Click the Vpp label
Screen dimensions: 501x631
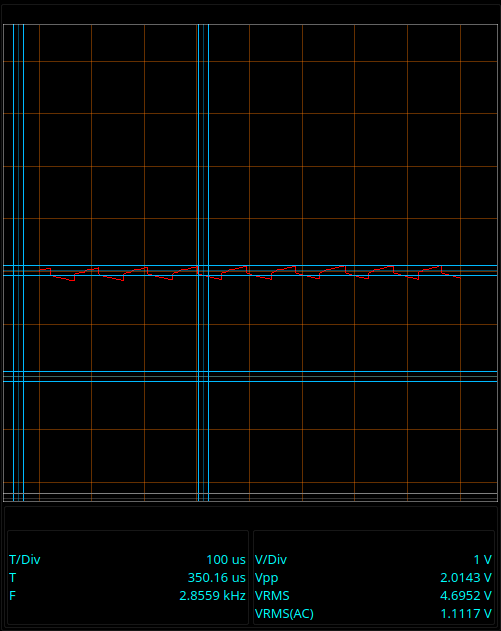(266, 578)
